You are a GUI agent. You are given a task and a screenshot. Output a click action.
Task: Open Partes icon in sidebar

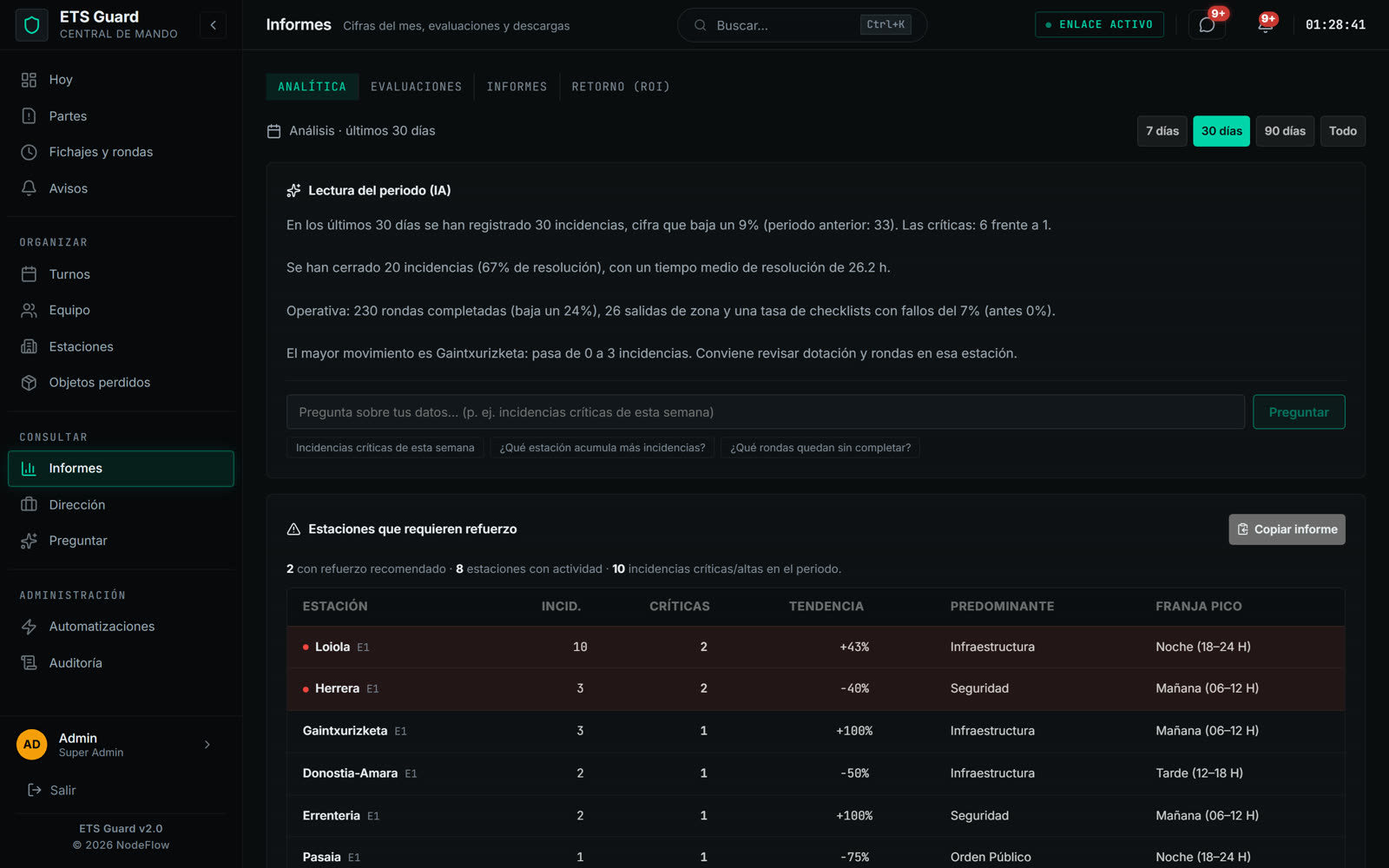pos(29,116)
